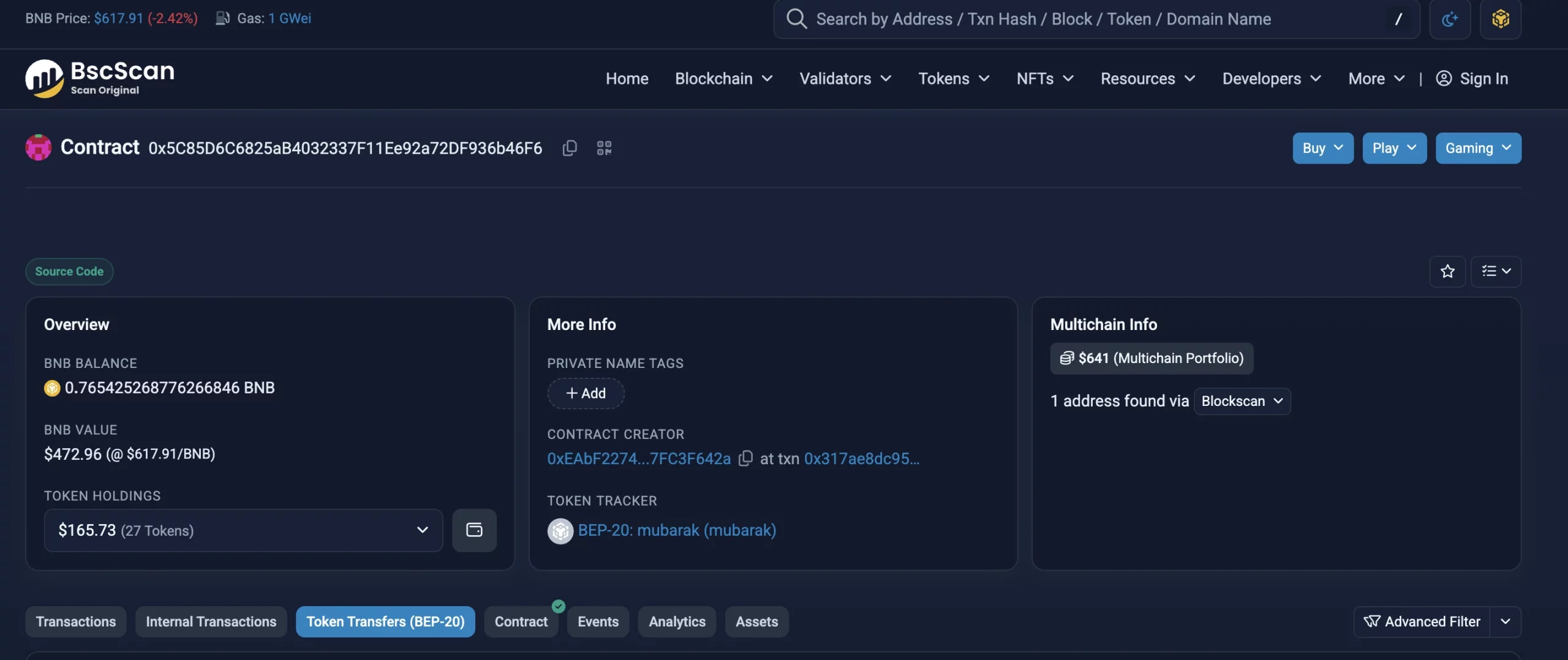
Task: Open the Events tab
Action: pyautogui.click(x=598, y=621)
